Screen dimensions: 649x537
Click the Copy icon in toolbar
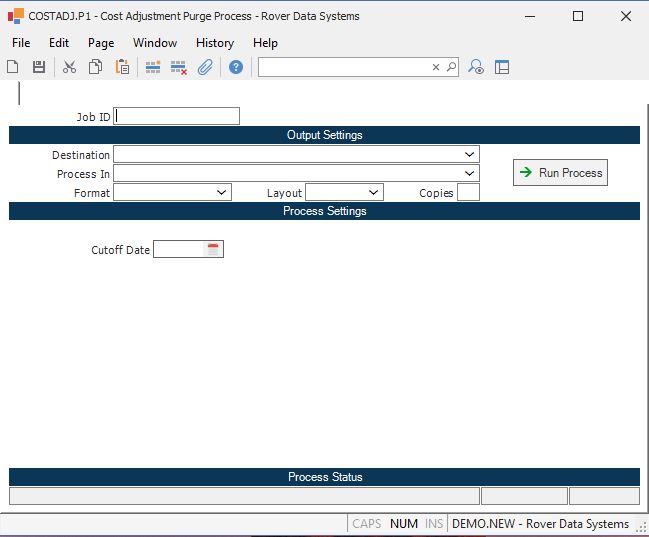coord(95,67)
